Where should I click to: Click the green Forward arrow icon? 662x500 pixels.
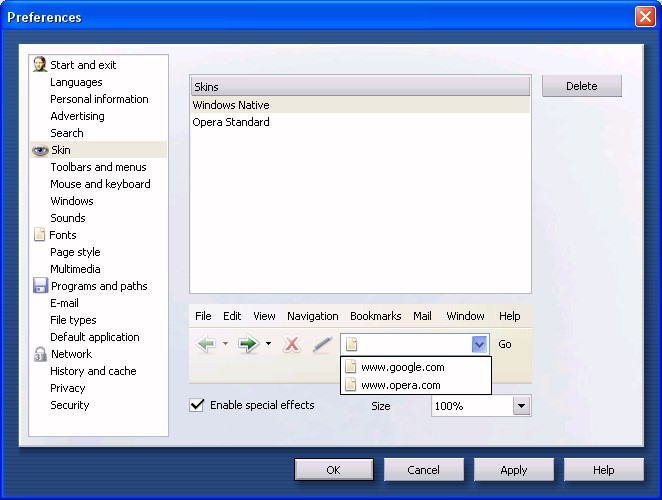[249, 344]
